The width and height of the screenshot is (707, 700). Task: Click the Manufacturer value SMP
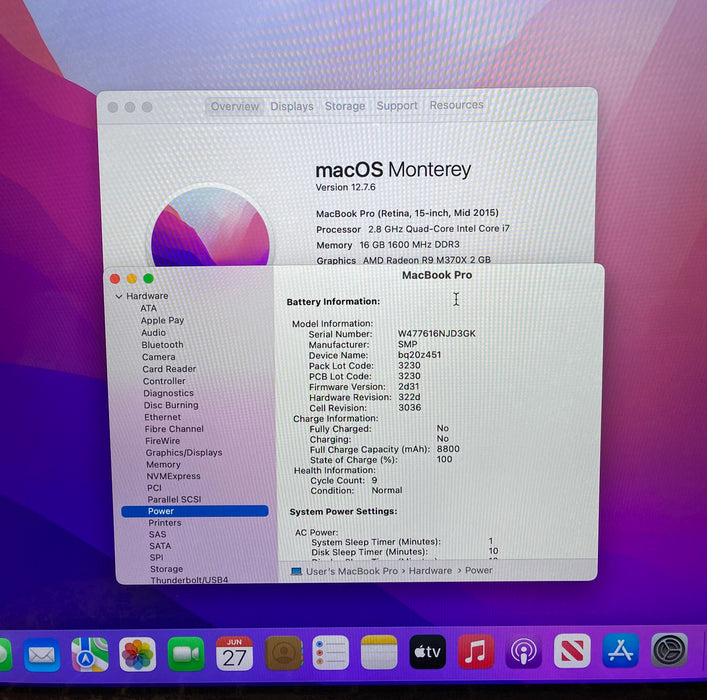point(407,344)
